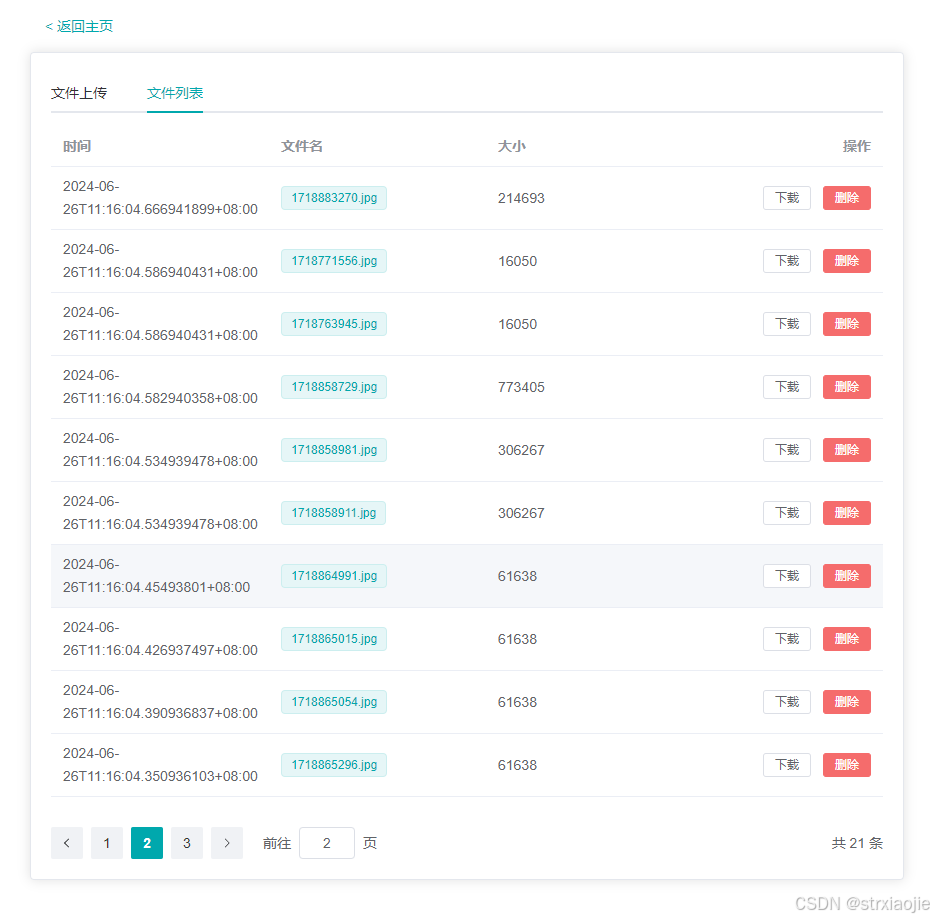Jump to page 3 in pagination
This screenshot has width=934, height=919.
(186, 843)
